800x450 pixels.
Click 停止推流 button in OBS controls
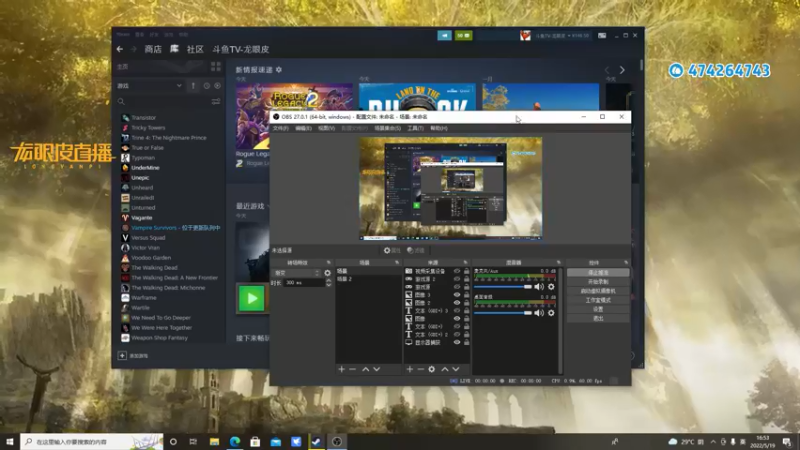[598, 272]
